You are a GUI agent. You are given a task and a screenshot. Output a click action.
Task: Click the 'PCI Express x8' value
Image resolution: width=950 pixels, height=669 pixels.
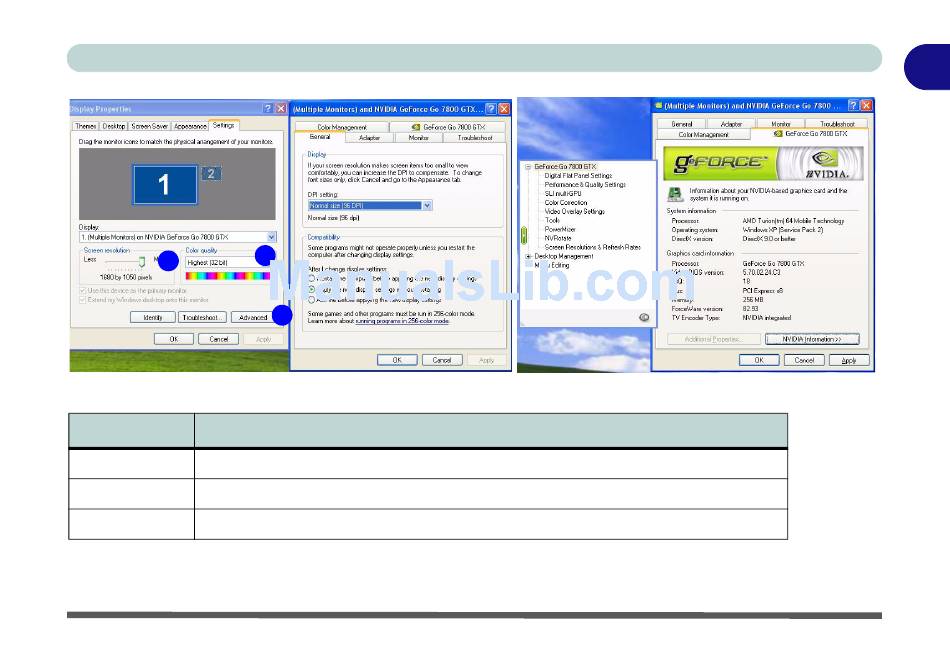(762, 291)
